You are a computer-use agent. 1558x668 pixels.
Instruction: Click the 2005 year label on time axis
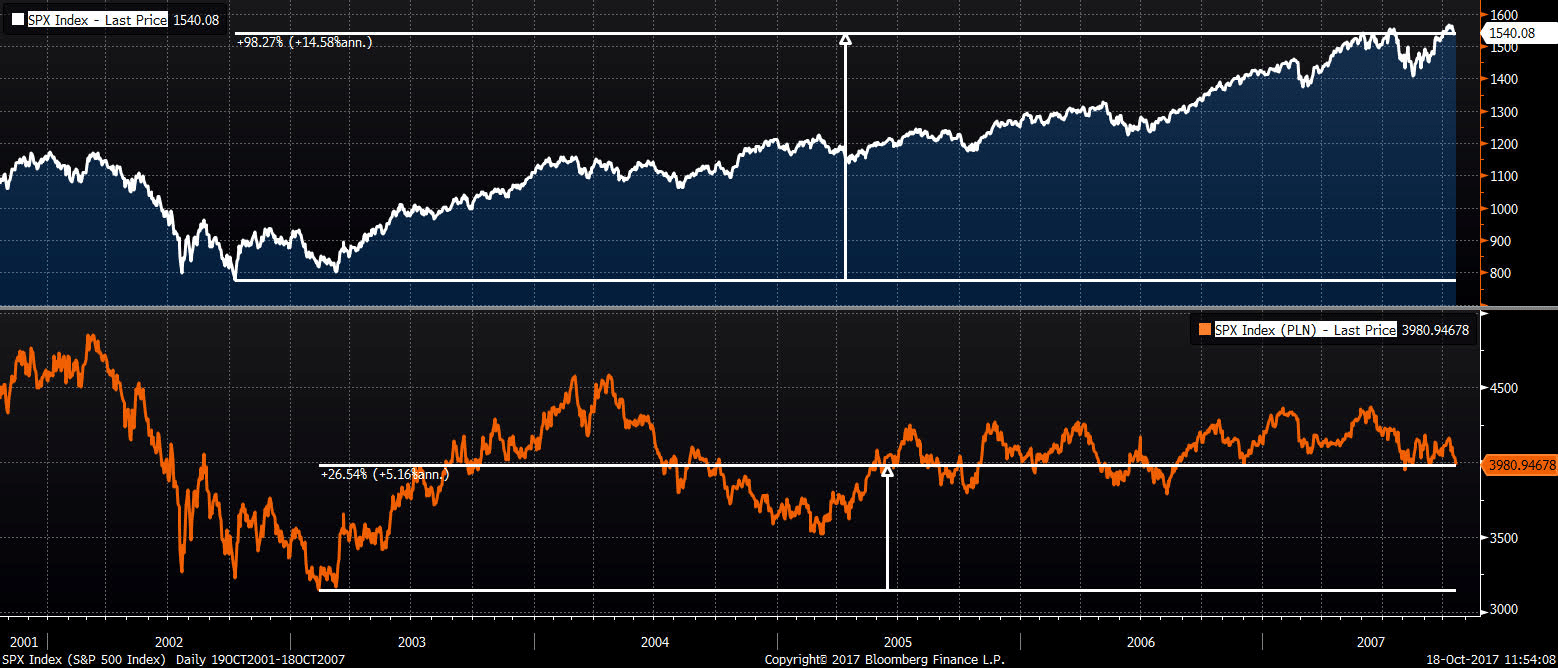click(x=898, y=641)
